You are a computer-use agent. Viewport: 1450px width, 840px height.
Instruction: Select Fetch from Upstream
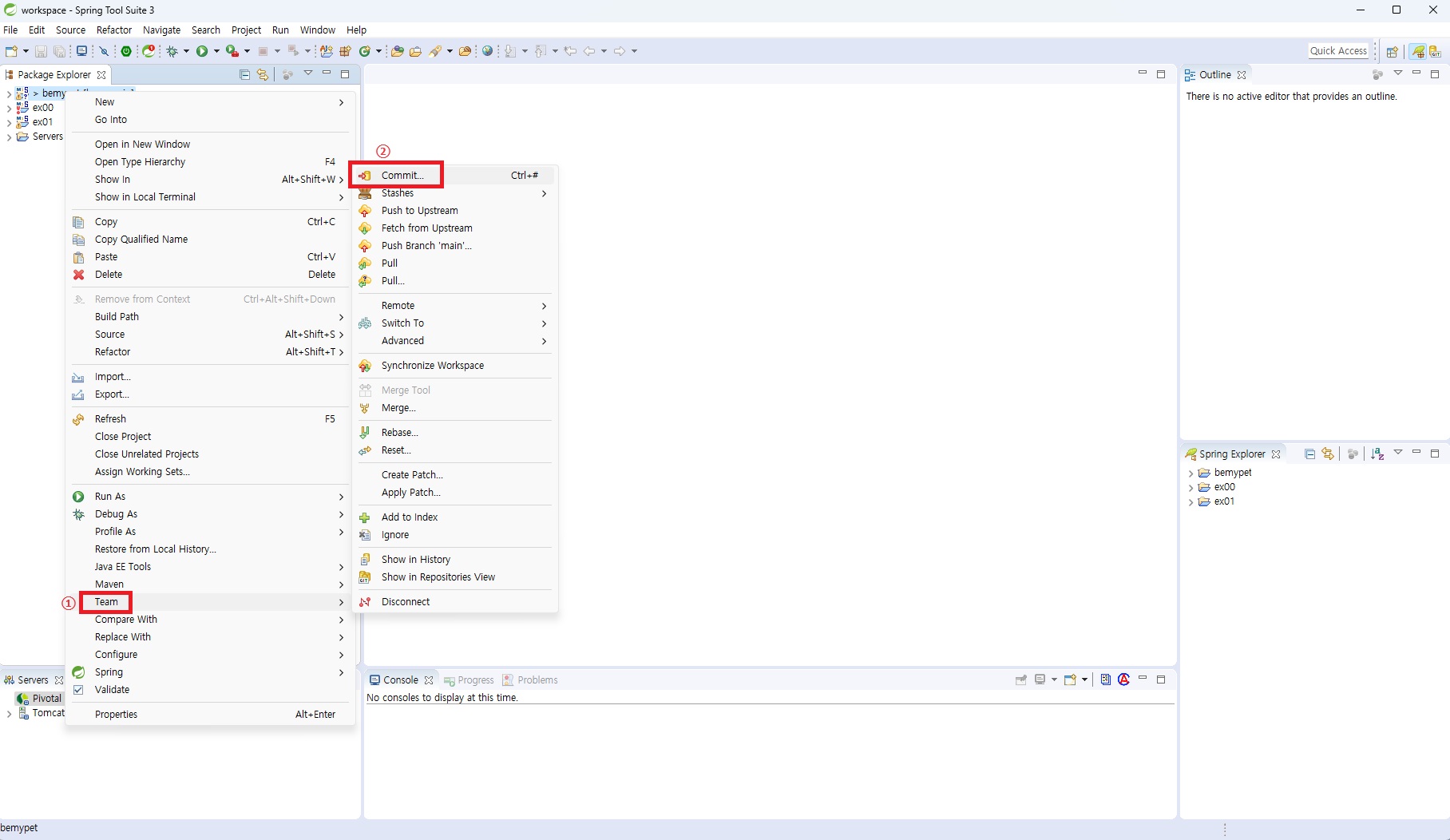pyautogui.click(x=455, y=228)
